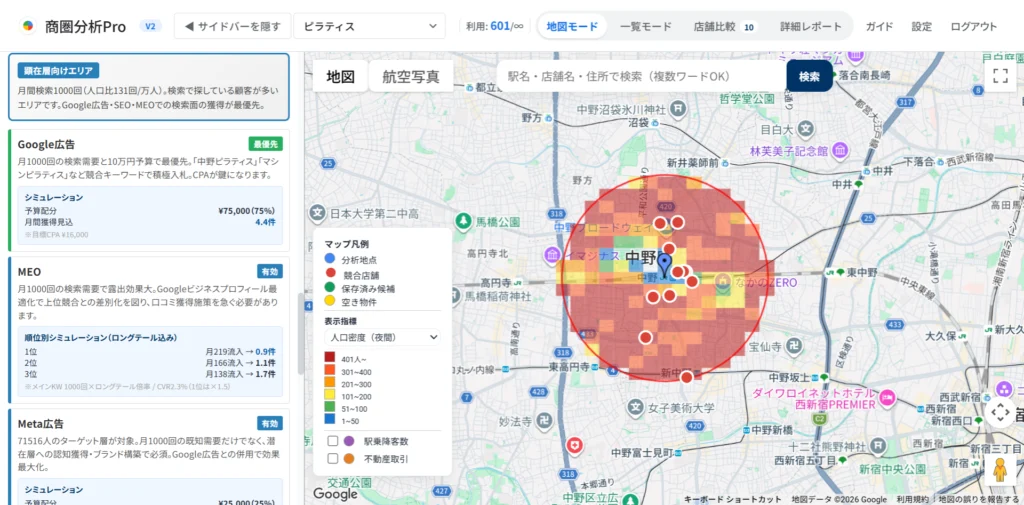Image resolution: width=1024 pixels, height=505 pixels.
Task: Click the 検索 button
Action: (x=809, y=76)
